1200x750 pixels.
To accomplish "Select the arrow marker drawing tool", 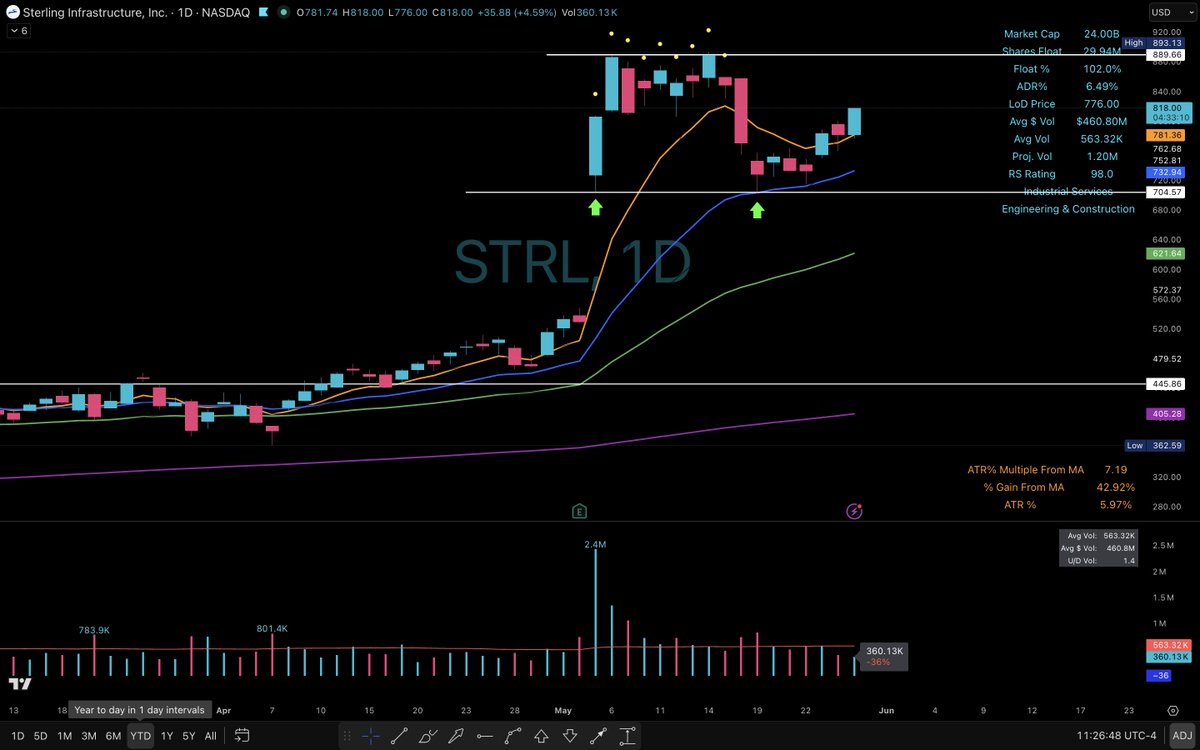I will click(456, 736).
